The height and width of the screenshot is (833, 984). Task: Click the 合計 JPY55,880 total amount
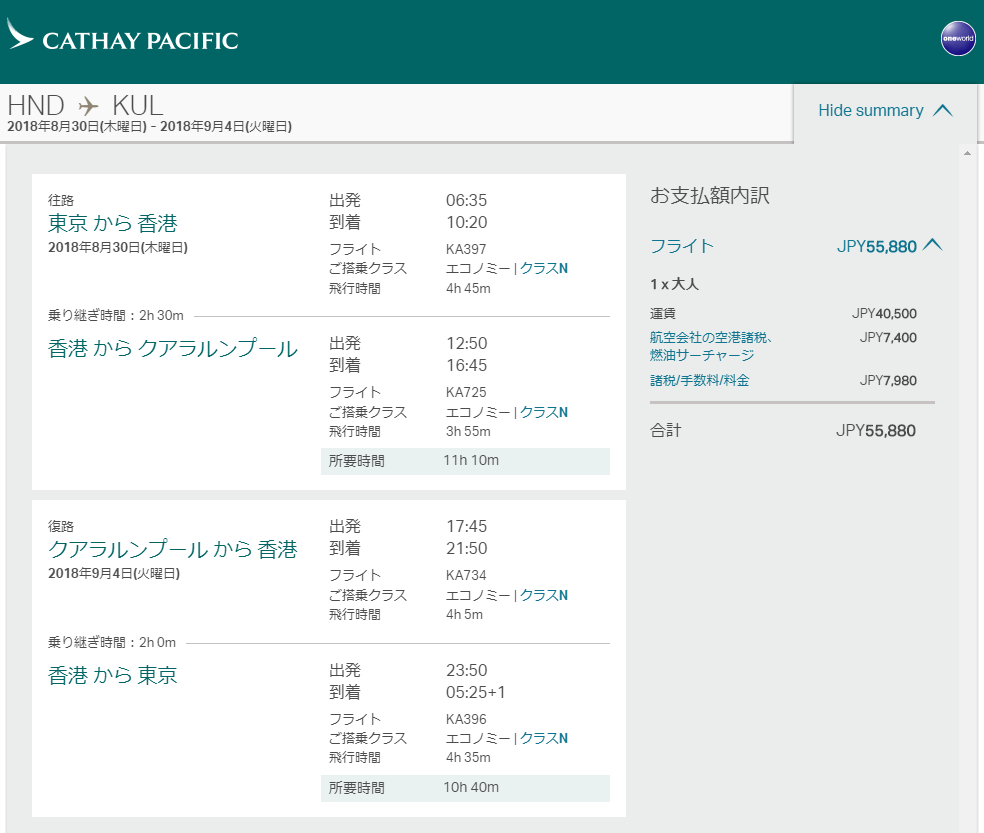pyautogui.click(x=875, y=431)
